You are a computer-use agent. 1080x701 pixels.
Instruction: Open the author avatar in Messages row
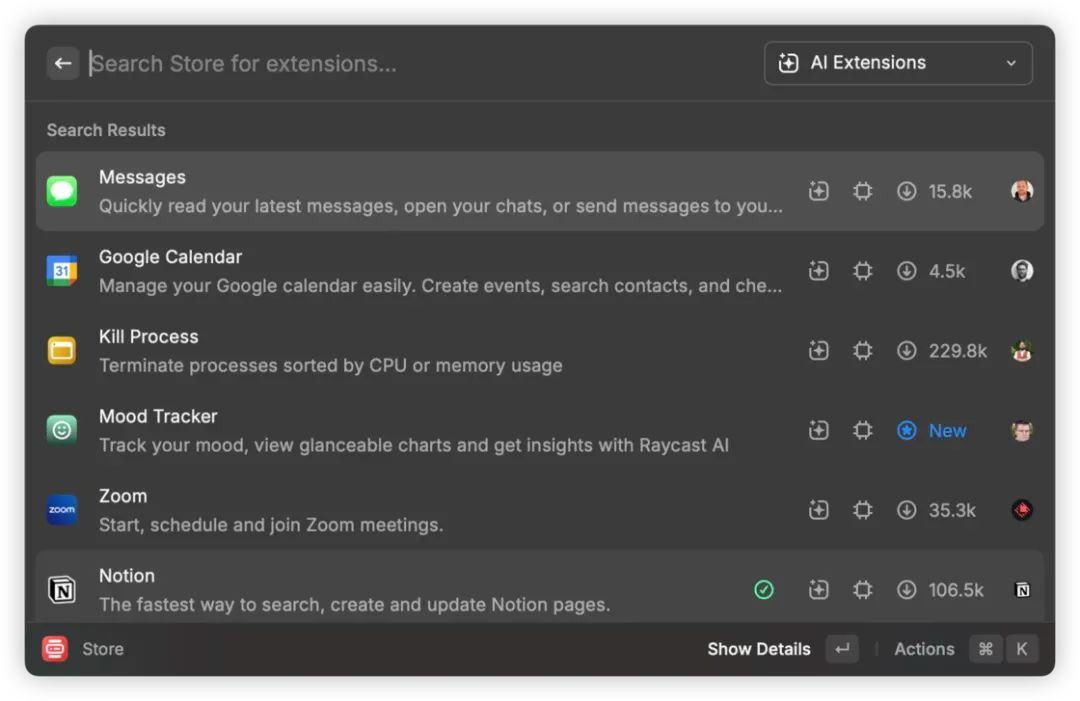coord(1022,191)
